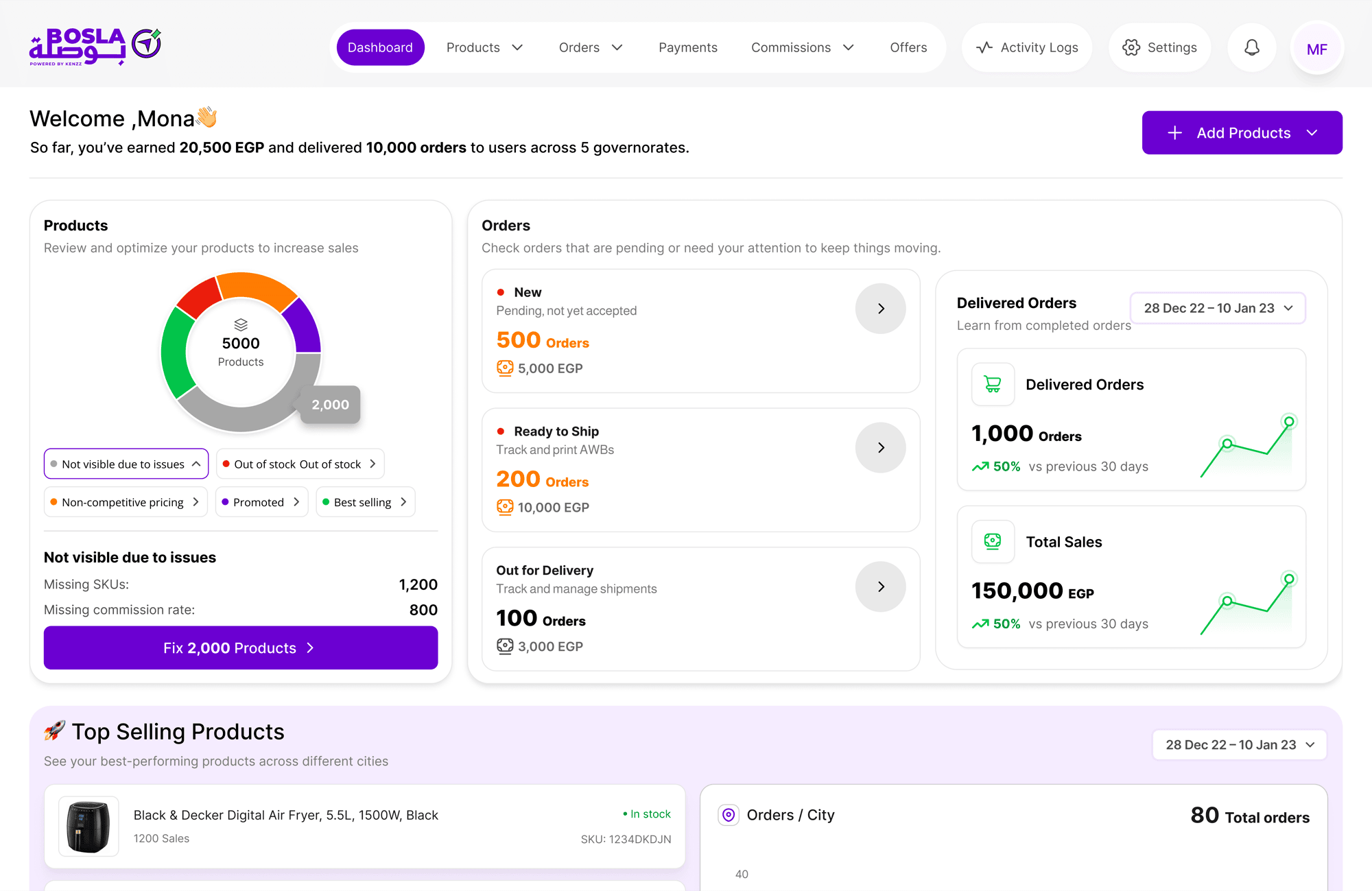Click the 2,000 tooltip on donut chart

pos(331,405)
